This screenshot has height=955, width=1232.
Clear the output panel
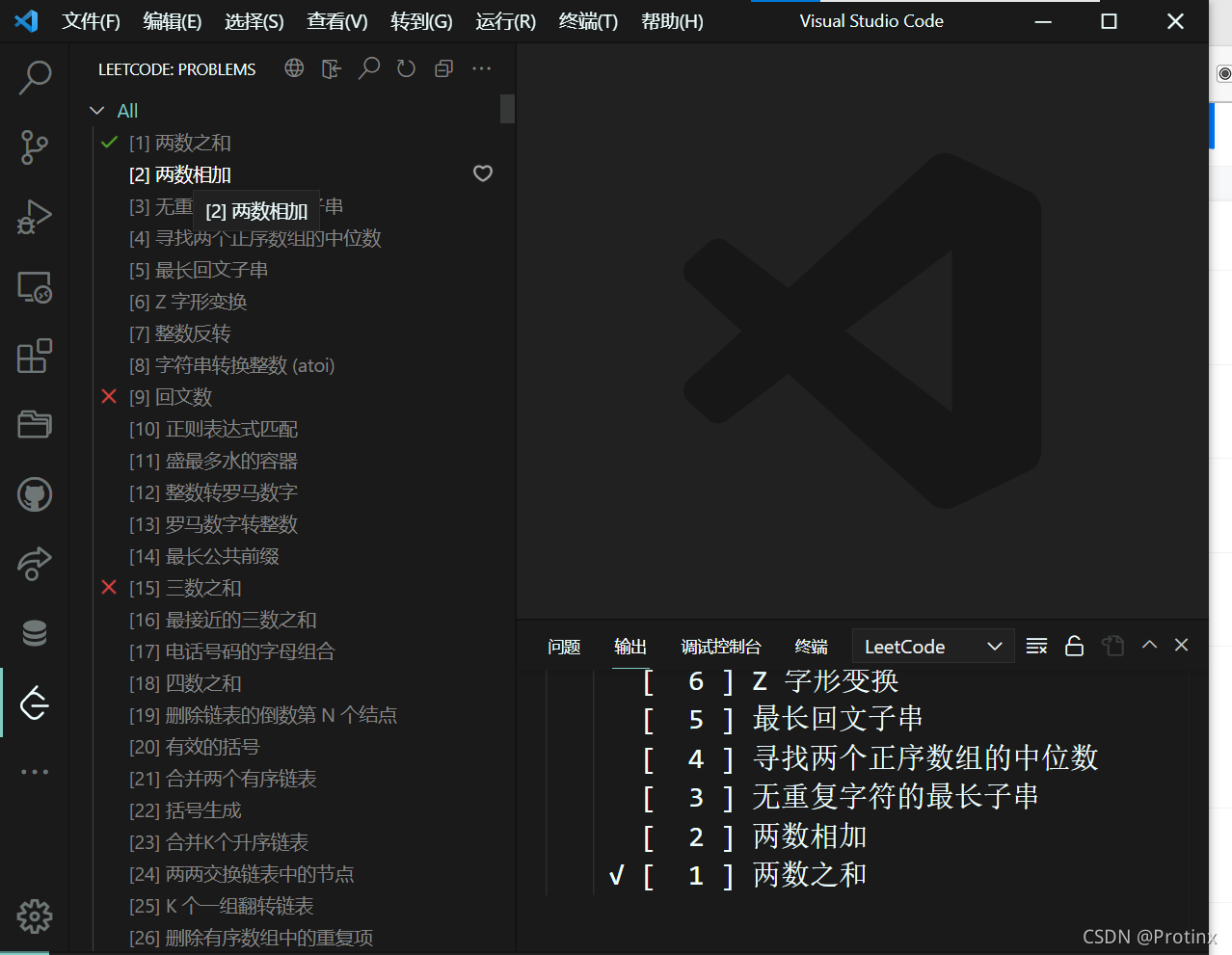tap(1036, 646)
